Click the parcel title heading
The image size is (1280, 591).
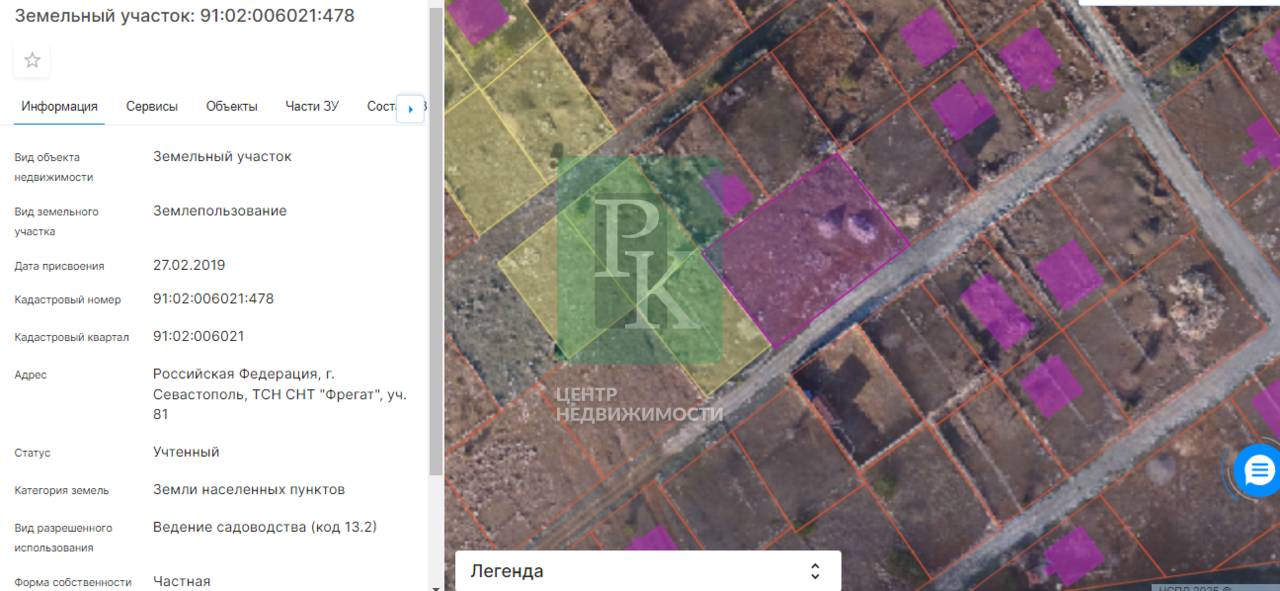coord(184,16)
